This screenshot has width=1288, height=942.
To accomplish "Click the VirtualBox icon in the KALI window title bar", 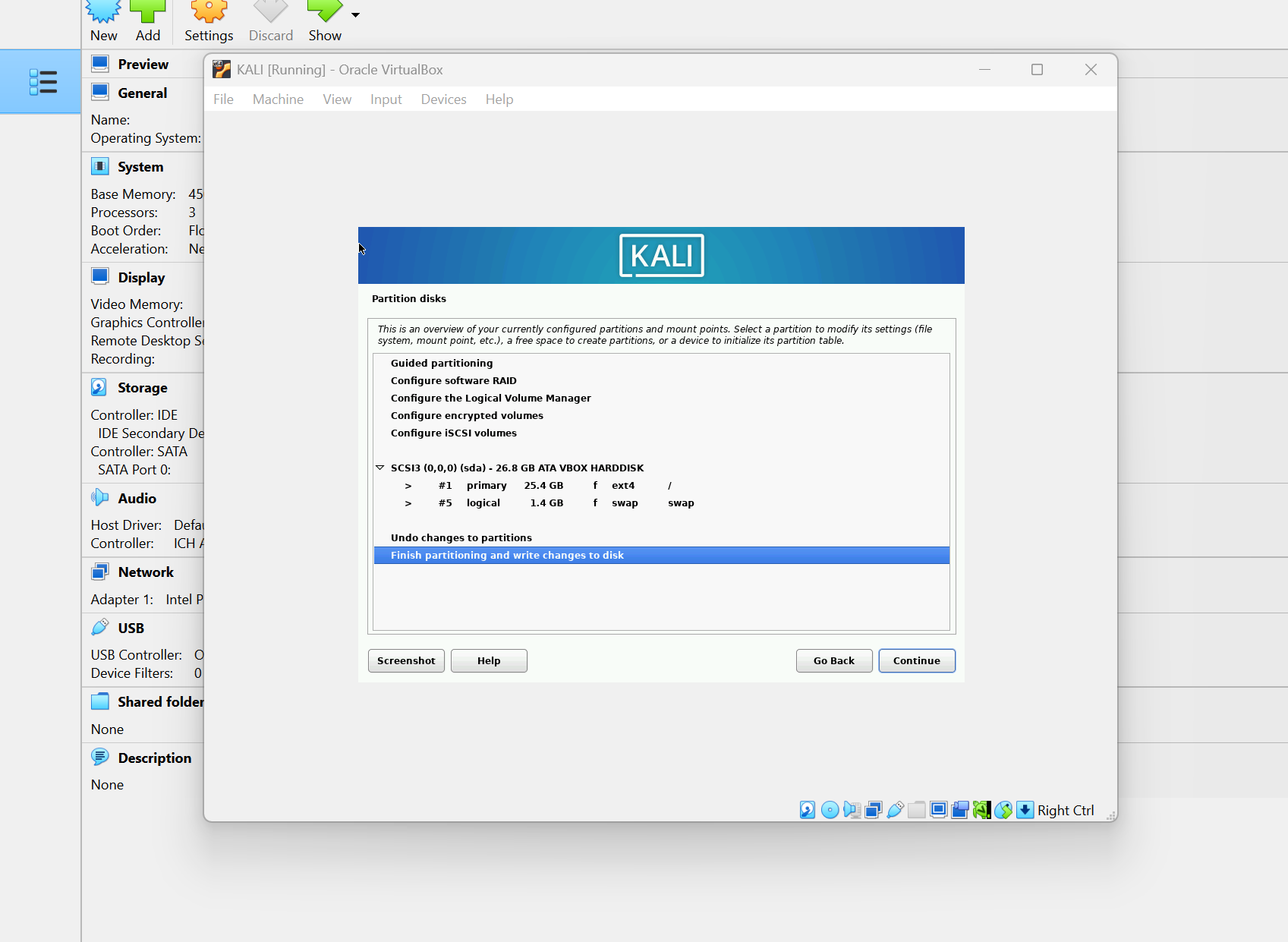I will [222, 69].
